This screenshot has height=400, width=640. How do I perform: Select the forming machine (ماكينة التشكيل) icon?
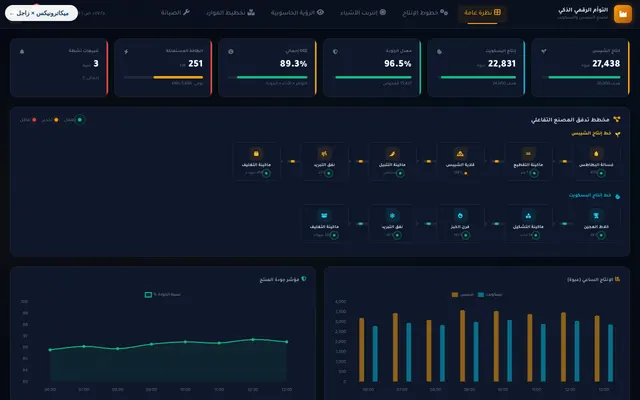tap(528, 216)
